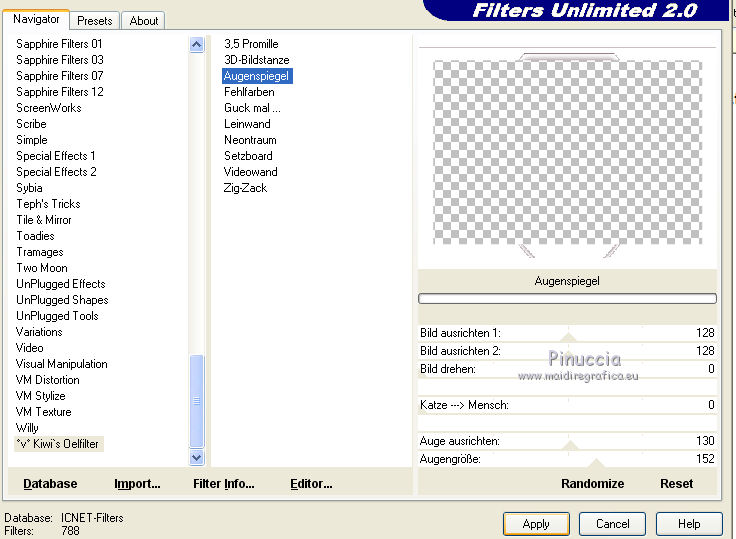Select UnPlugged Tools category
Image resolution: width=736 pixels, height=539 pixels.
pyautogui.click(x=57, y=316)
